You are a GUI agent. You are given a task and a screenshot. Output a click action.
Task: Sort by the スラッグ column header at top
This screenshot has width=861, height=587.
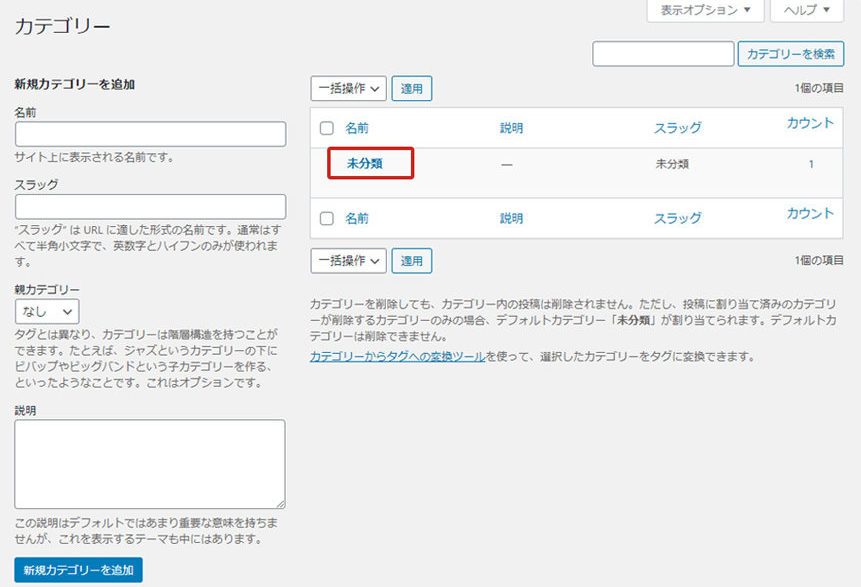point(677,128)
